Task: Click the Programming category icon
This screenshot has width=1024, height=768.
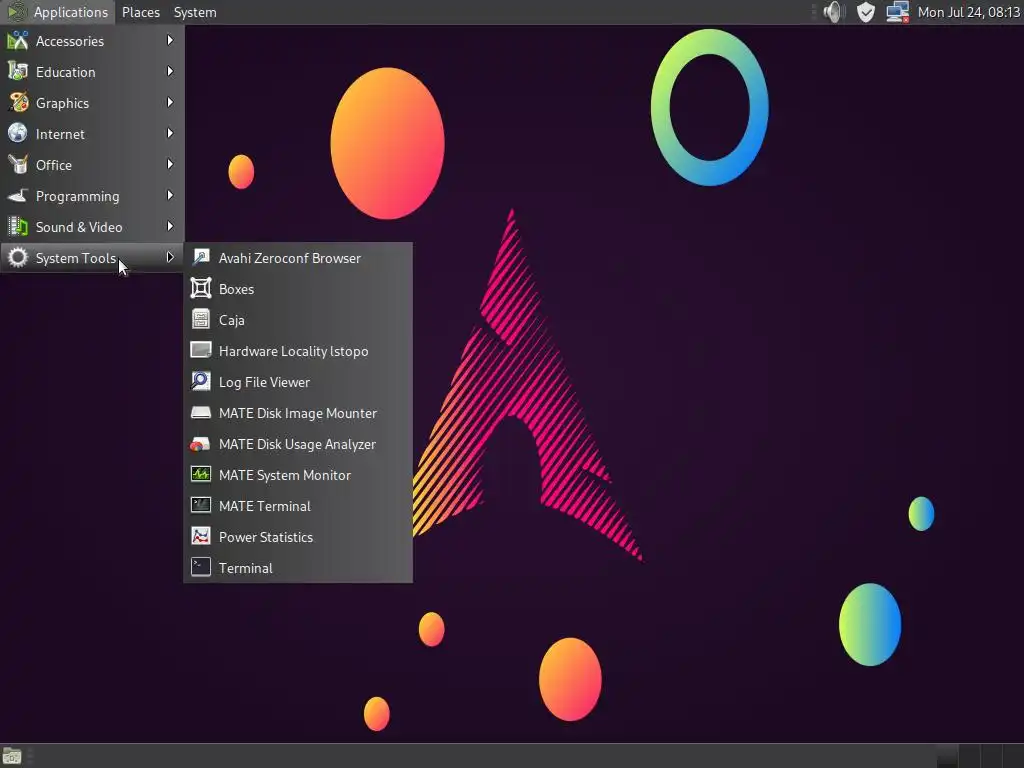Action: [18, 195]
